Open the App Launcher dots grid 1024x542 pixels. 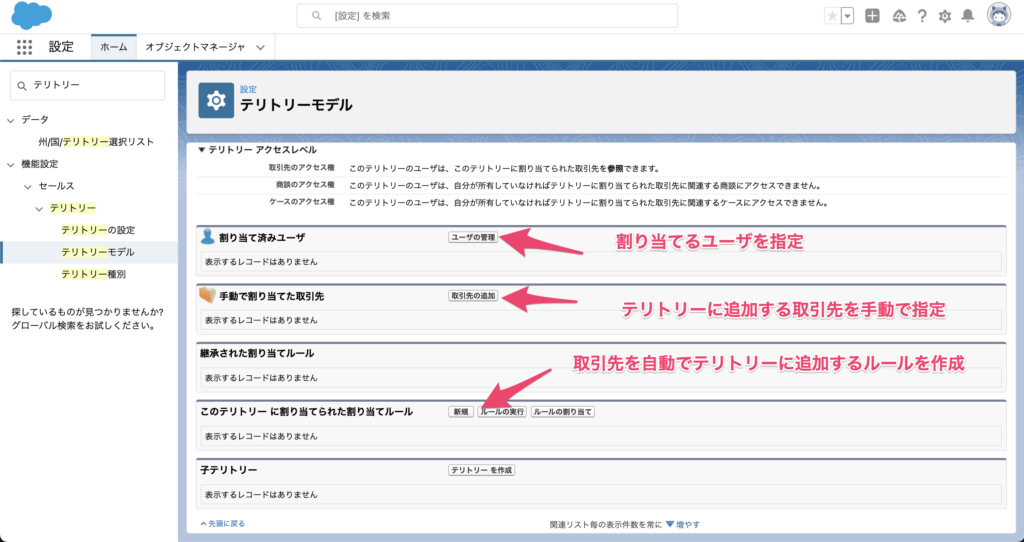[24, 47]
